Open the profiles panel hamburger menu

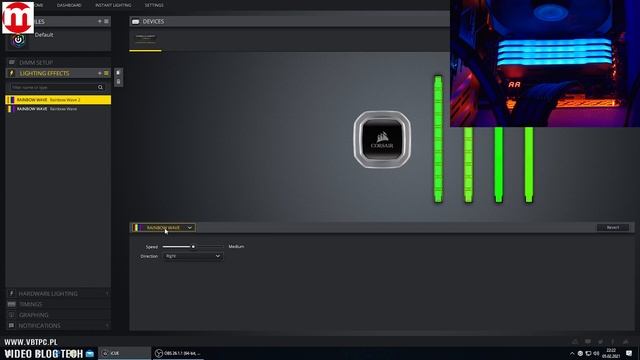coord(107,21)
